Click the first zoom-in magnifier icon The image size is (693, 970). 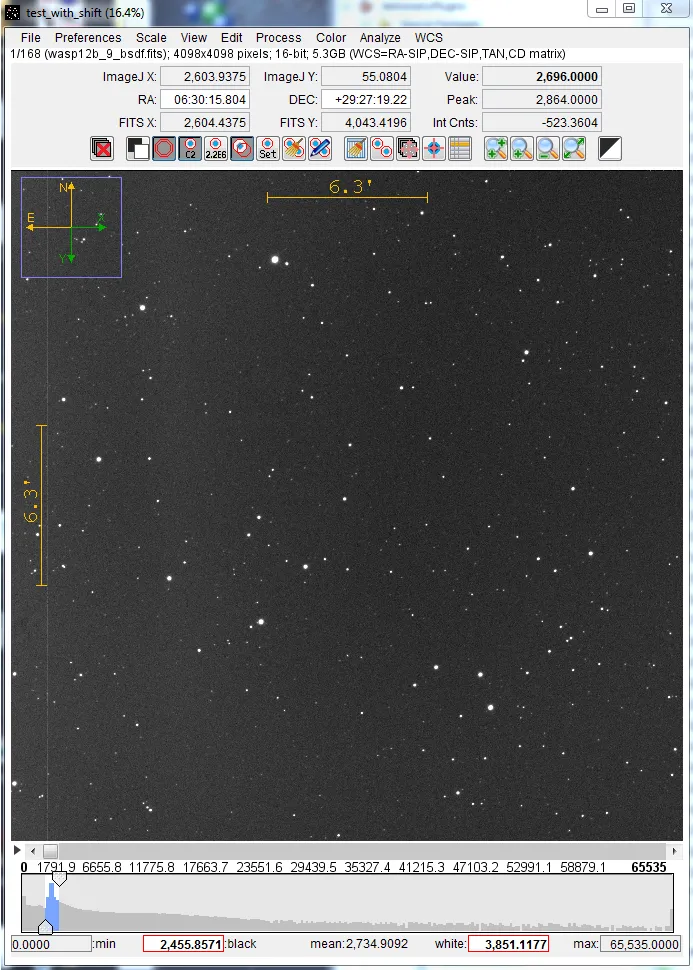coord(496,149)
